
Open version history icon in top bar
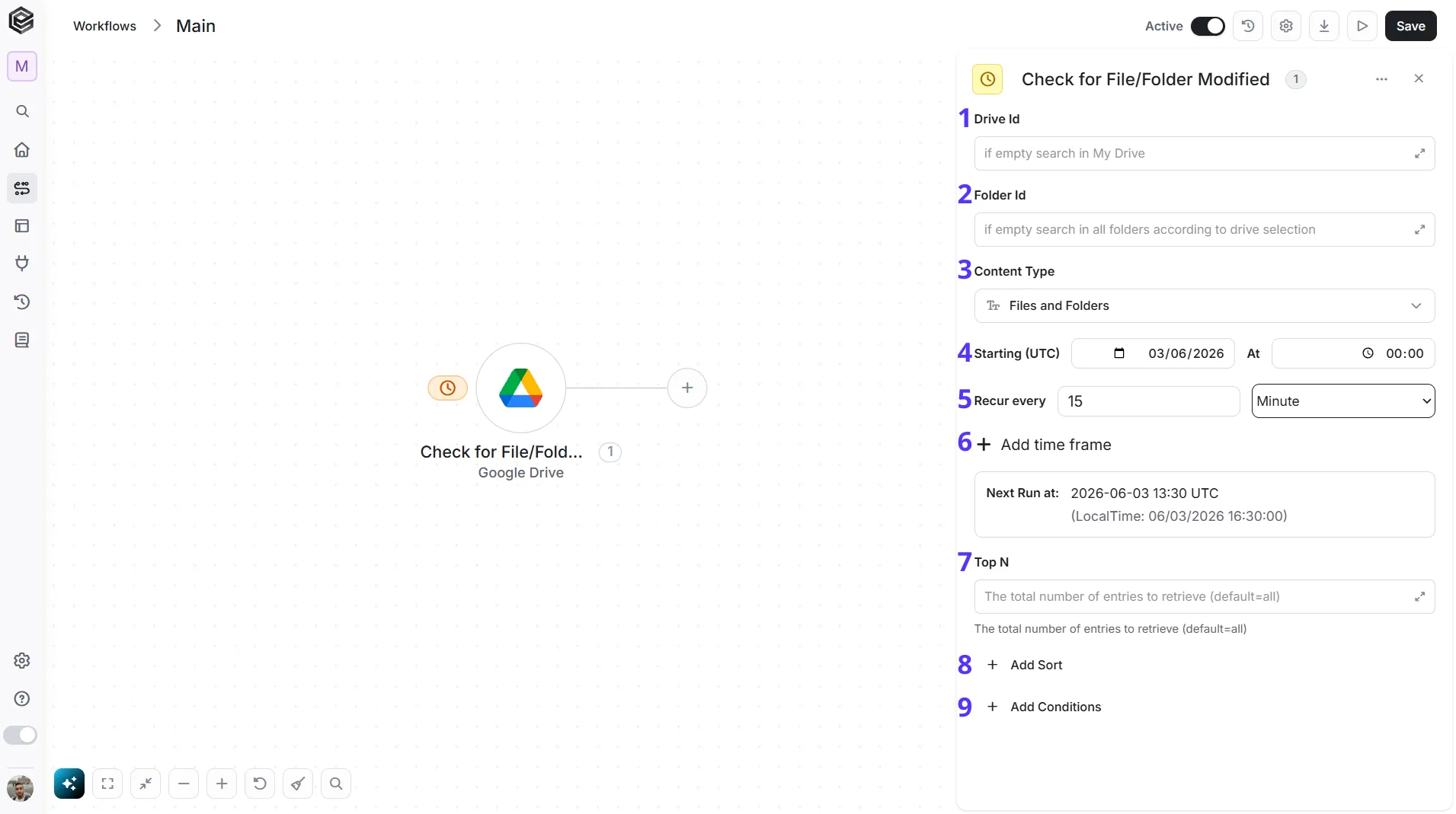1248,26
